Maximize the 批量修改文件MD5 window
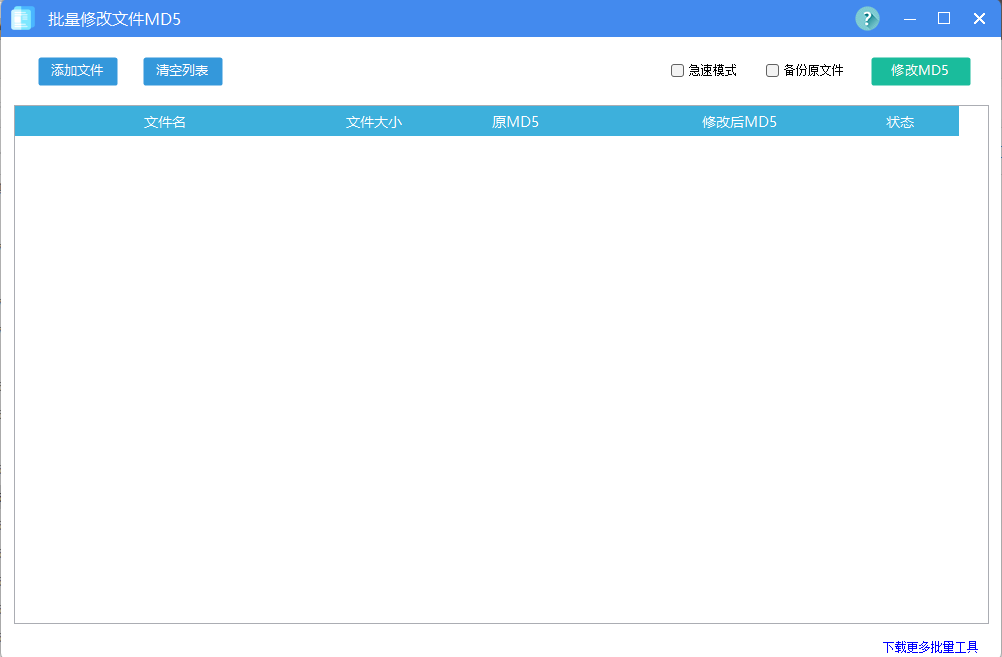Viewport: 1002px width, 657px height. coord(944,19)
